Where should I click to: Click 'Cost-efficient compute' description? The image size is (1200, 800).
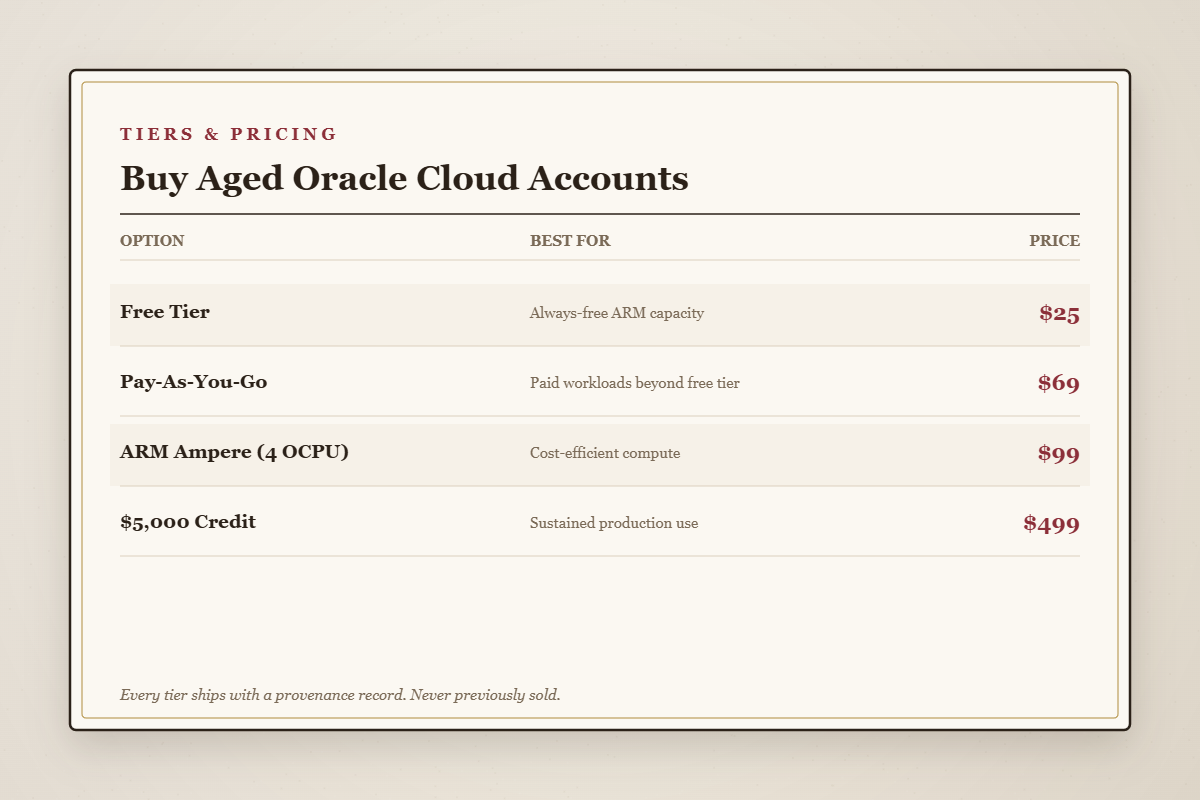click(x=605, y=453)
